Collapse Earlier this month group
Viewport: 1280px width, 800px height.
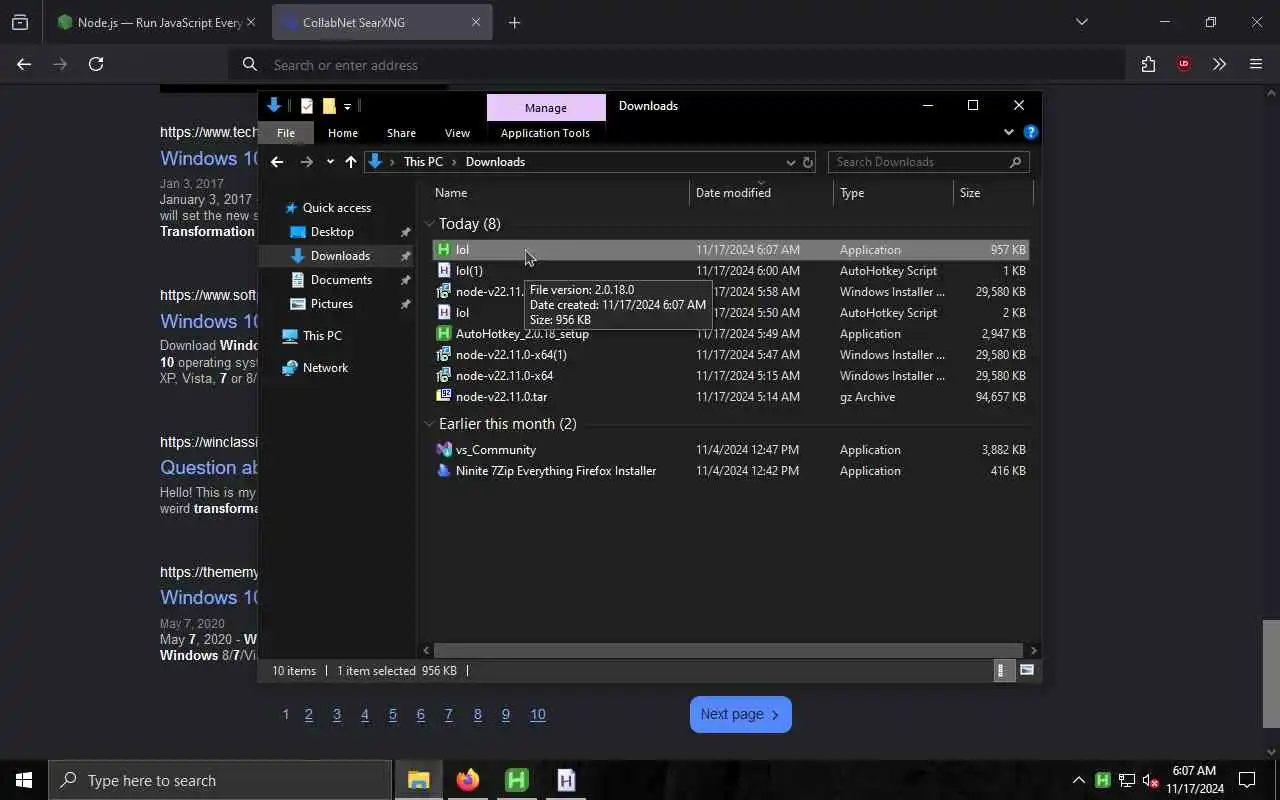pos(429,424)
